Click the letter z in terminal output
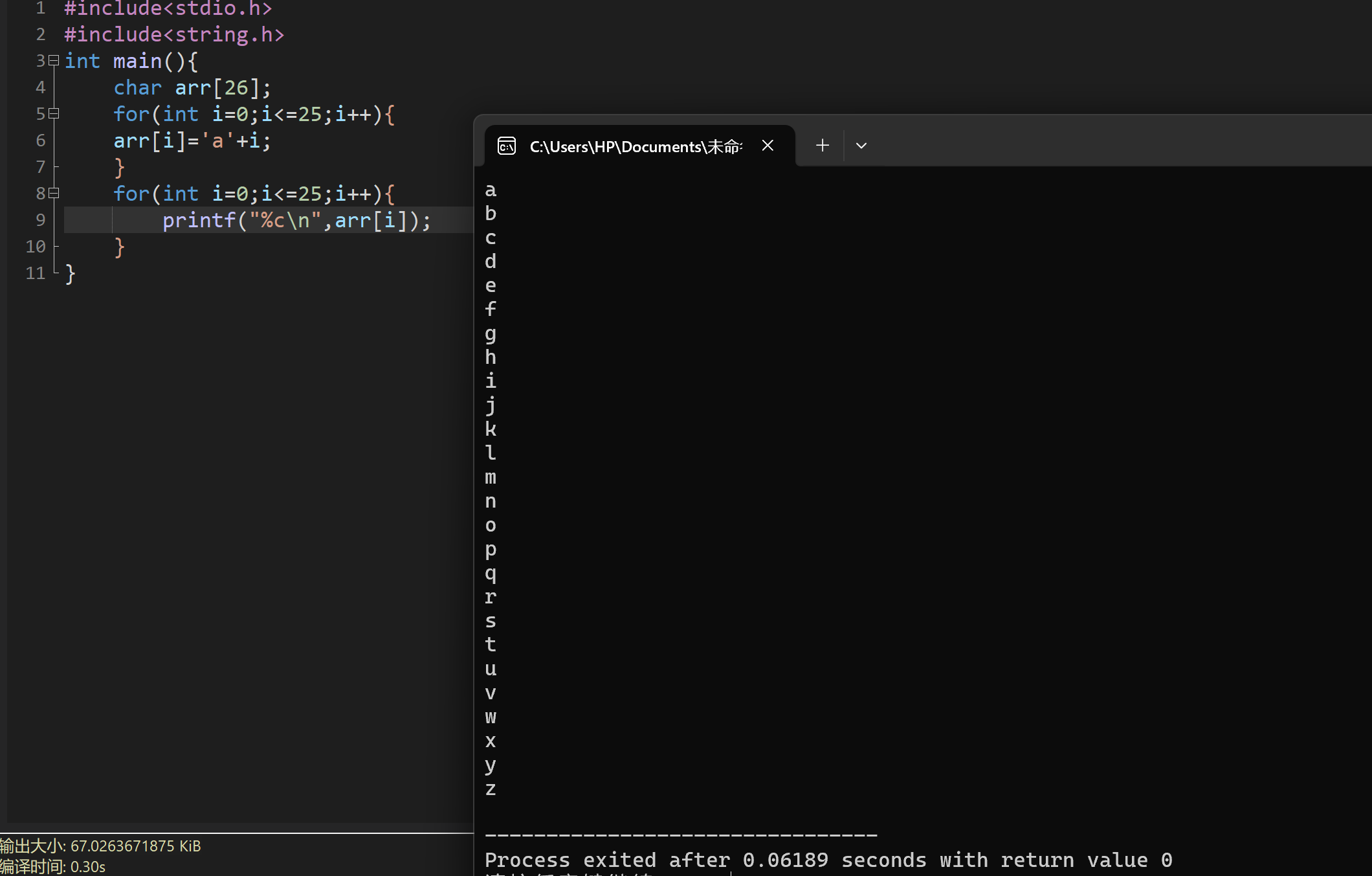Viewport: 1372px width, 876px height. pyautogui.click(x=491, y=789)
